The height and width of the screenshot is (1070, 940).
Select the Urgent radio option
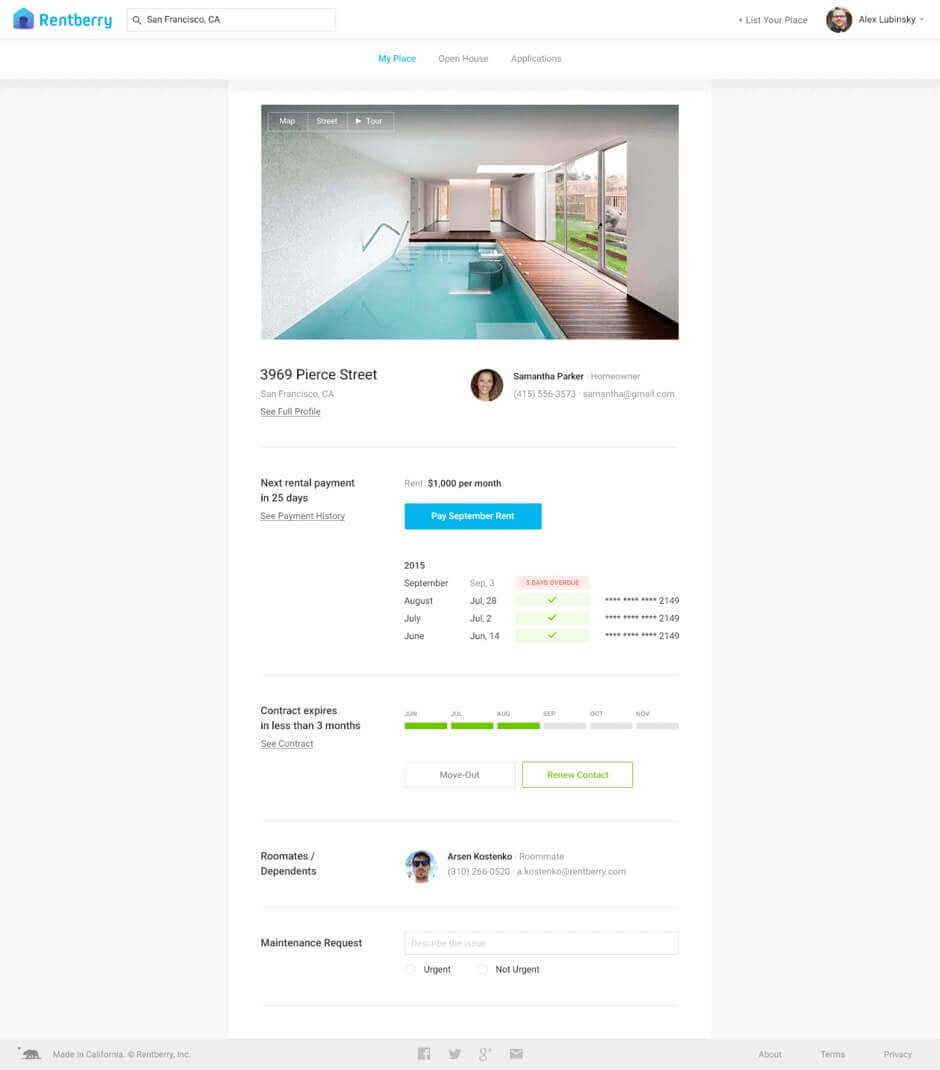tap(410, 969)
